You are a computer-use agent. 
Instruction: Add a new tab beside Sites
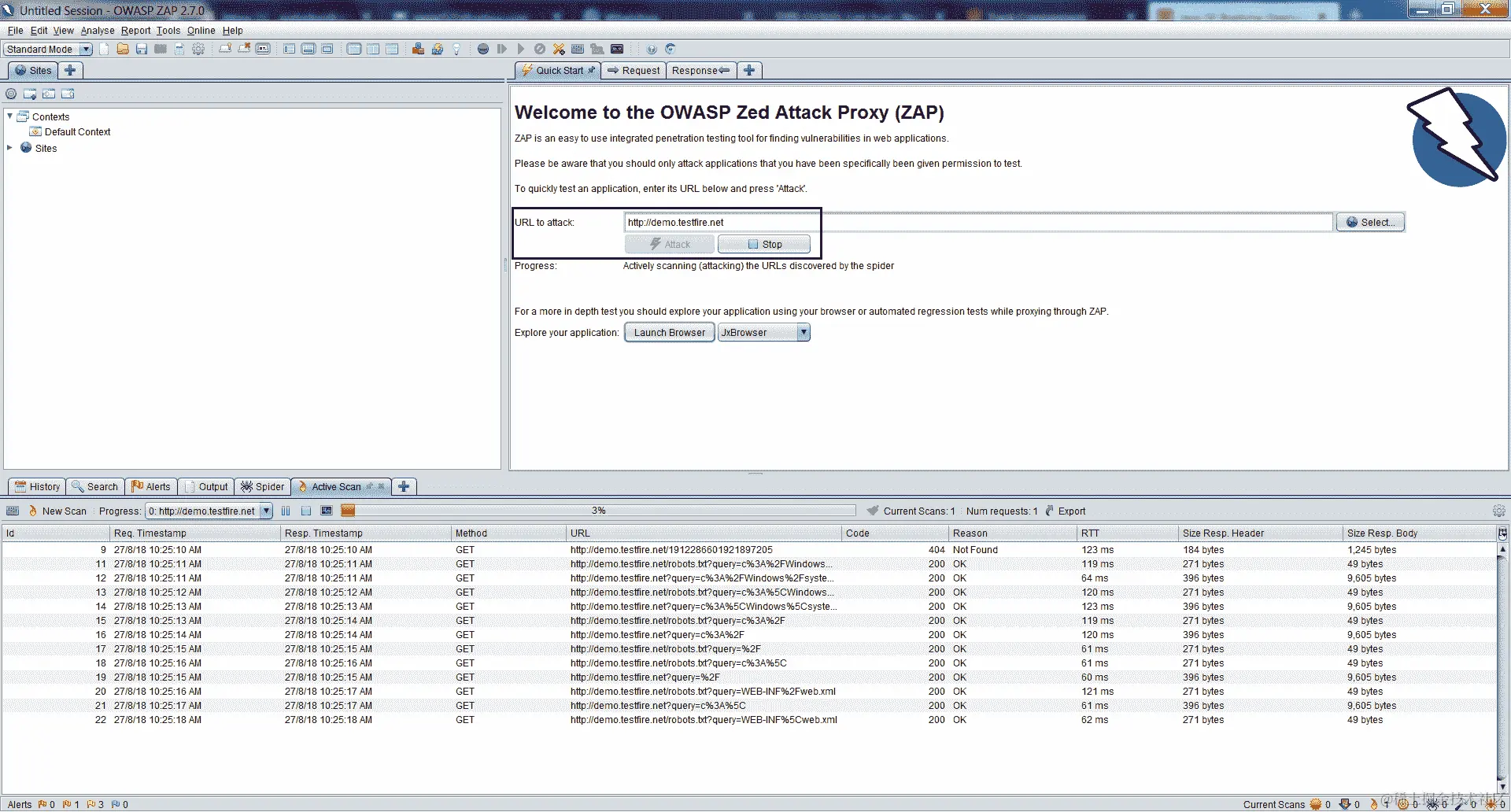[x=70, y=70]
